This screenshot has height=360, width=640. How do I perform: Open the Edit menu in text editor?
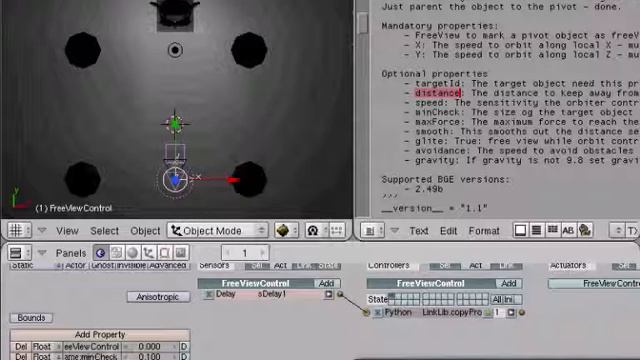(448, 231)
